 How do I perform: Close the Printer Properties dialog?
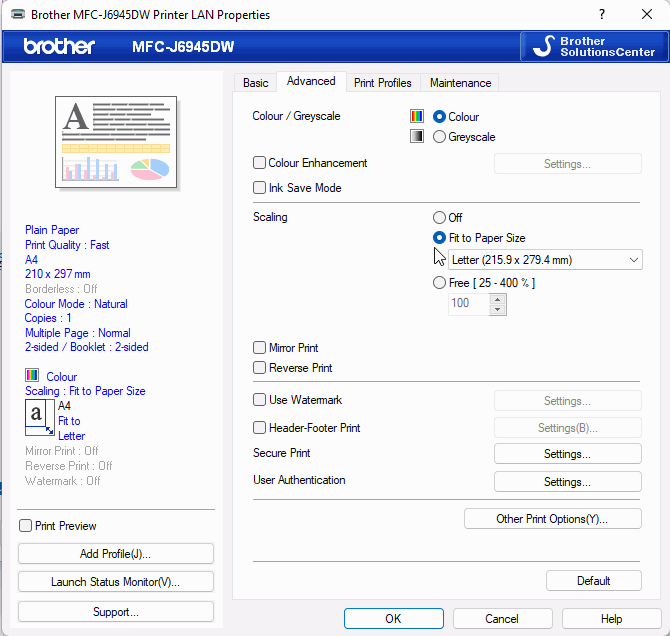tap(647, 14)
